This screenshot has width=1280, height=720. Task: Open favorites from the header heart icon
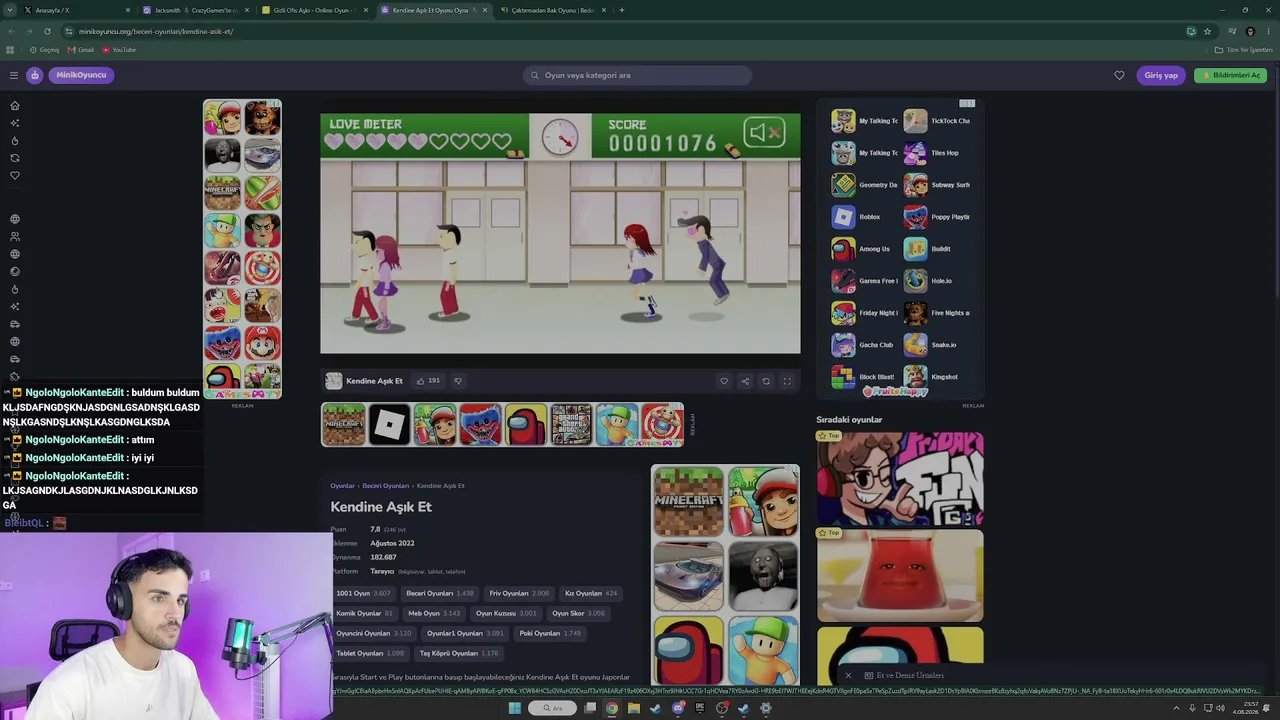1119,75
